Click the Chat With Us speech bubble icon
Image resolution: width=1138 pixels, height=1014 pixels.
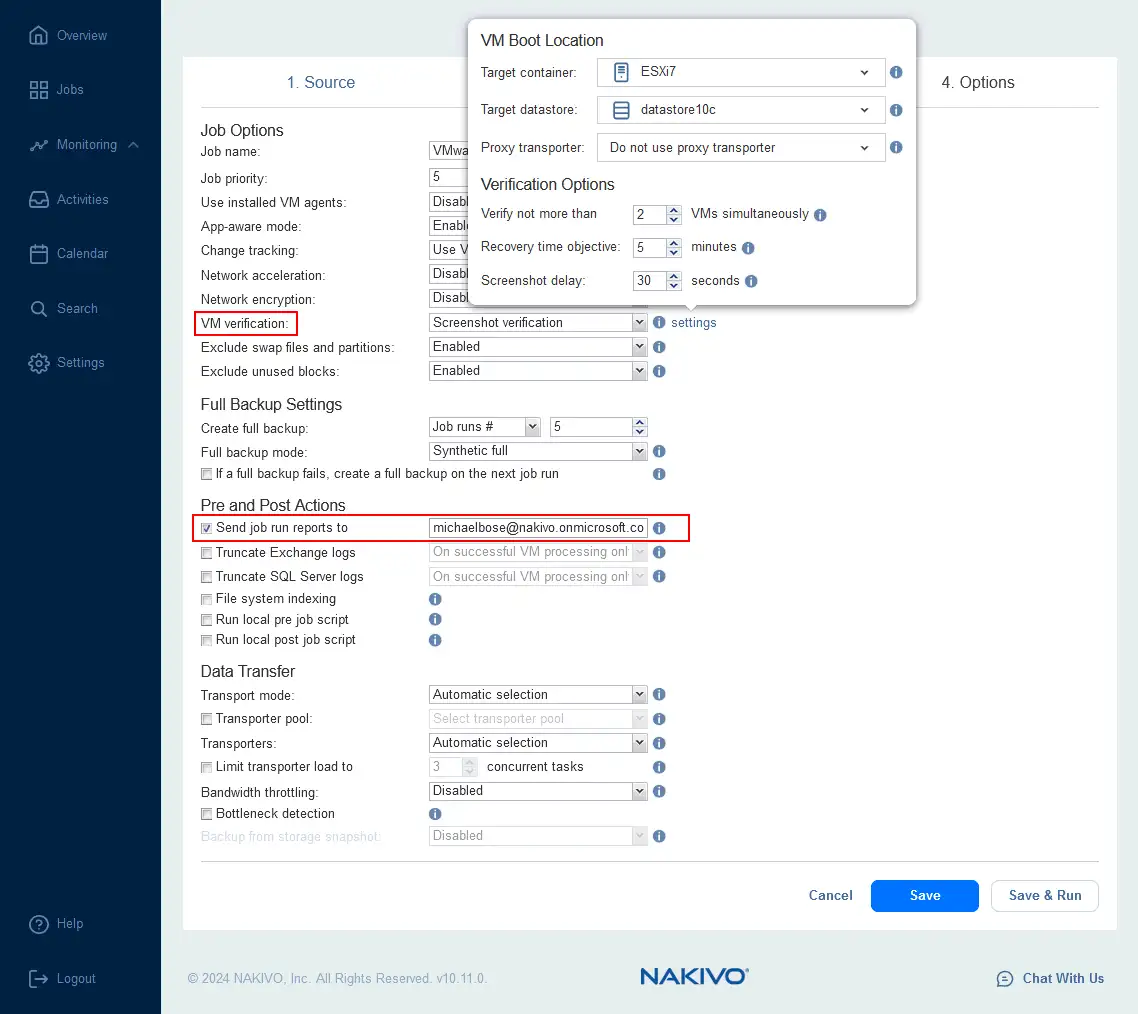pyautogui.click(x=1004, y=979)
